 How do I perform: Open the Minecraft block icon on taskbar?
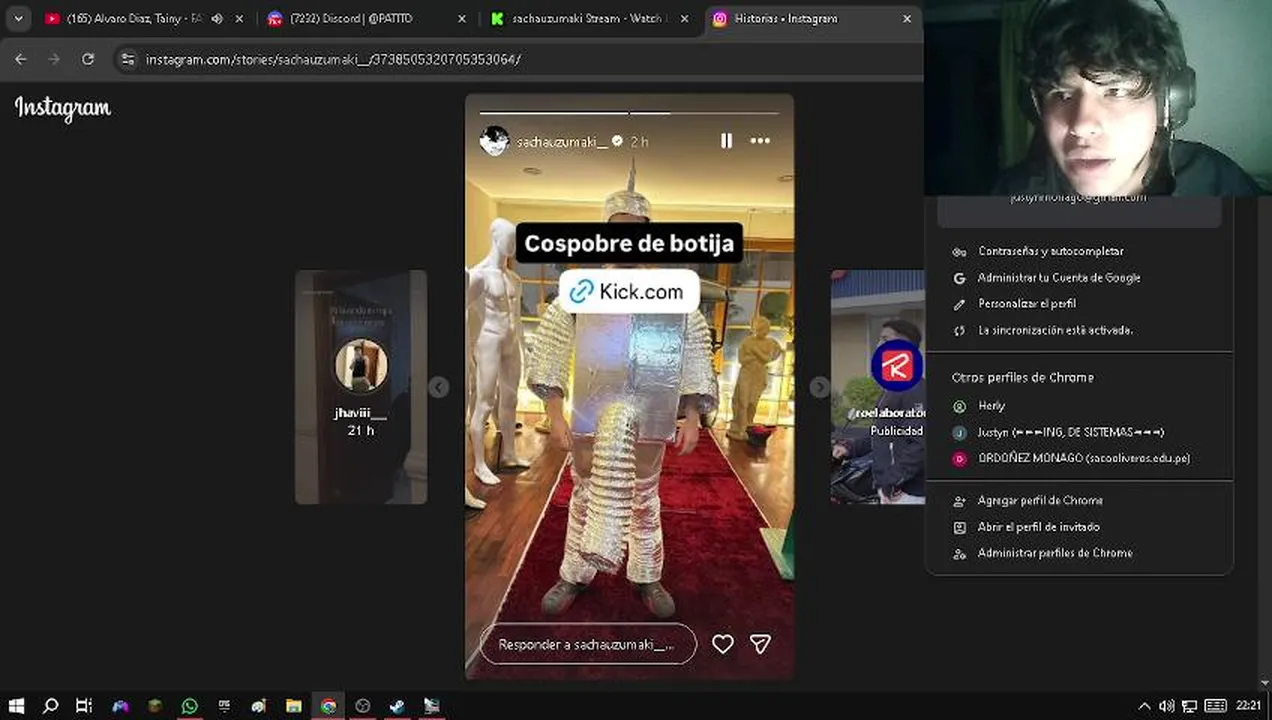click(x=155, y=706)
